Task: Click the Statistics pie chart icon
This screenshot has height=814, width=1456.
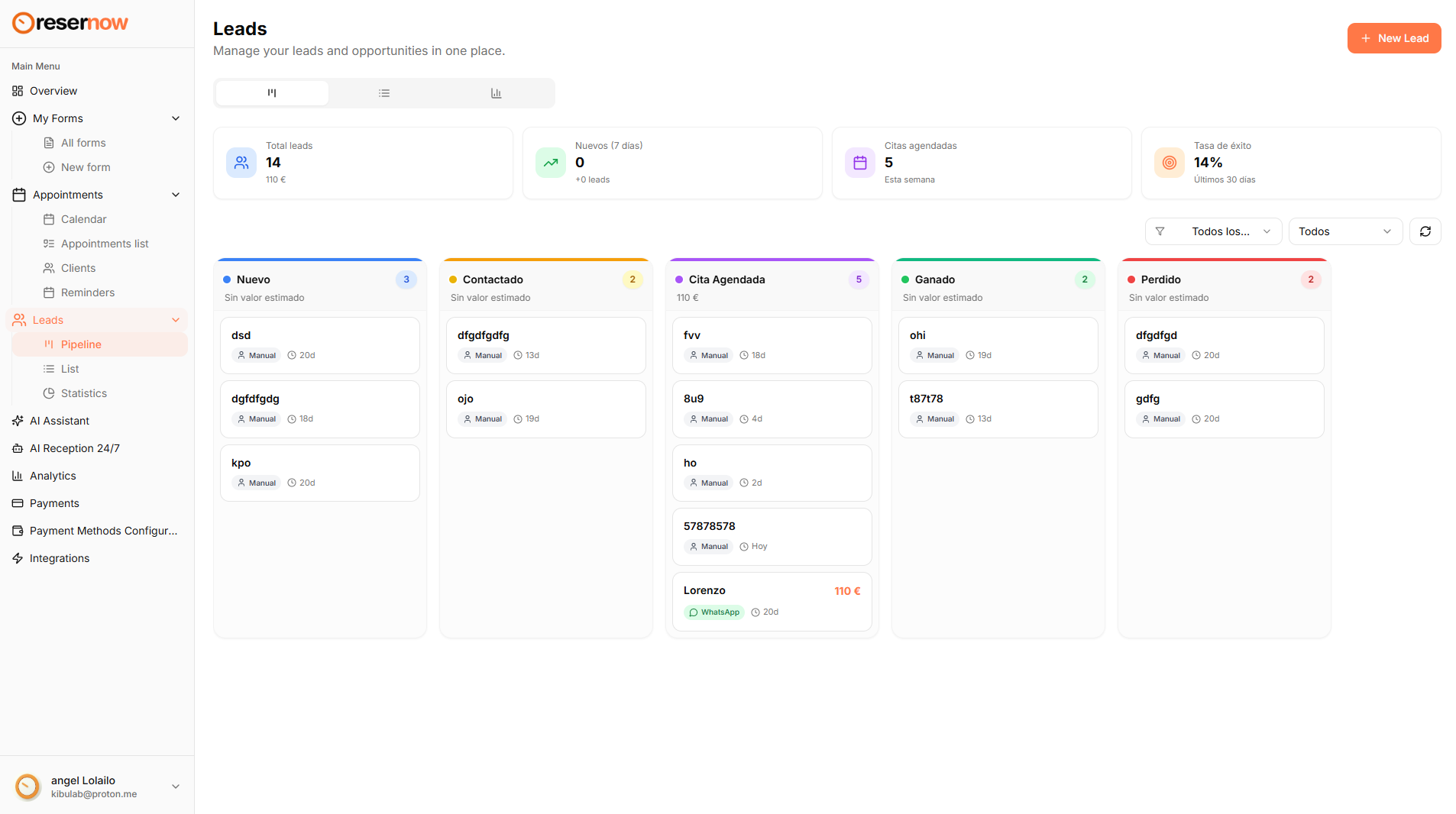Action: (x=49, y=393)
